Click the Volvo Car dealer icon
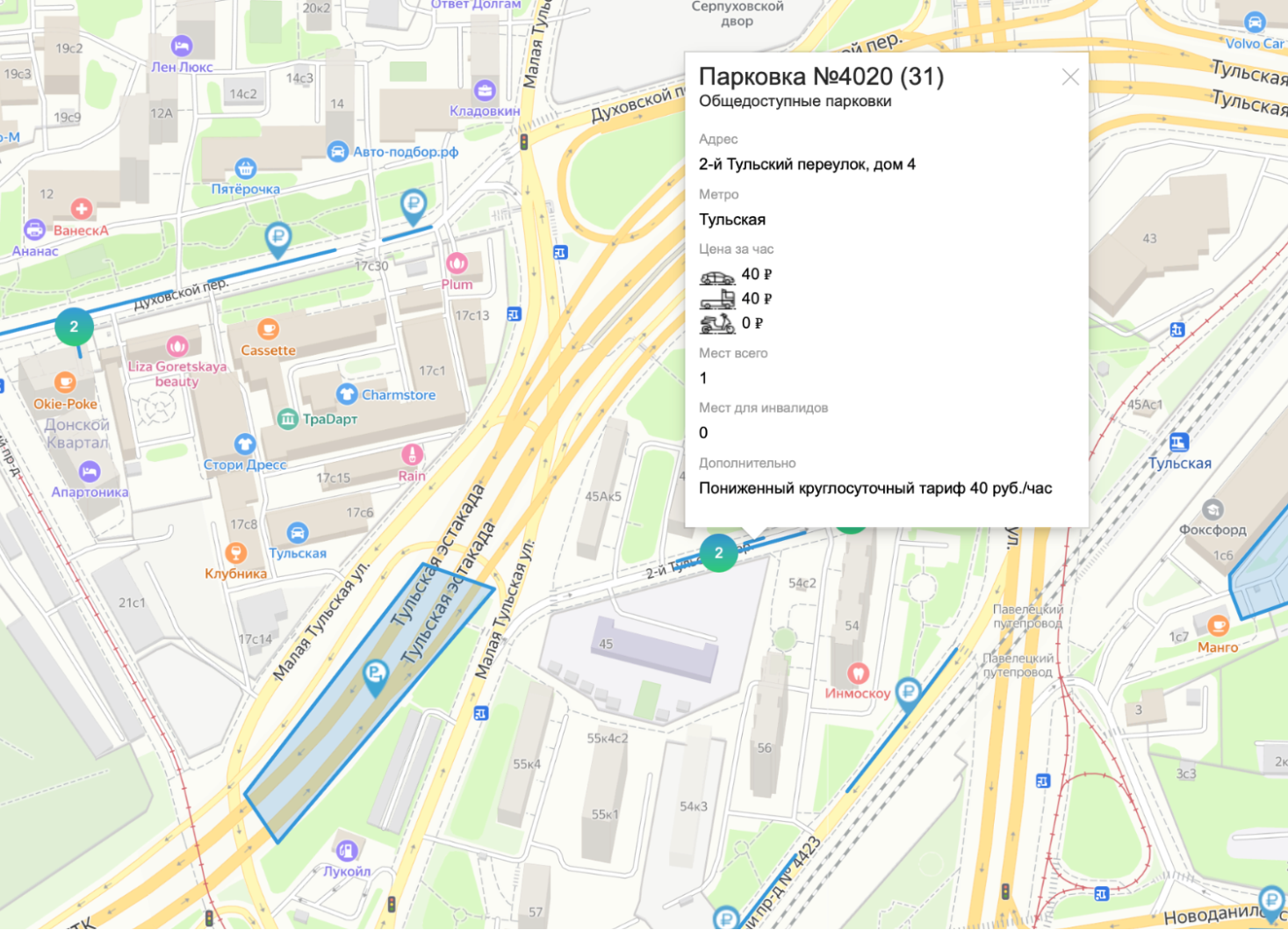1288x930 pixels. tap(1255, 22)
